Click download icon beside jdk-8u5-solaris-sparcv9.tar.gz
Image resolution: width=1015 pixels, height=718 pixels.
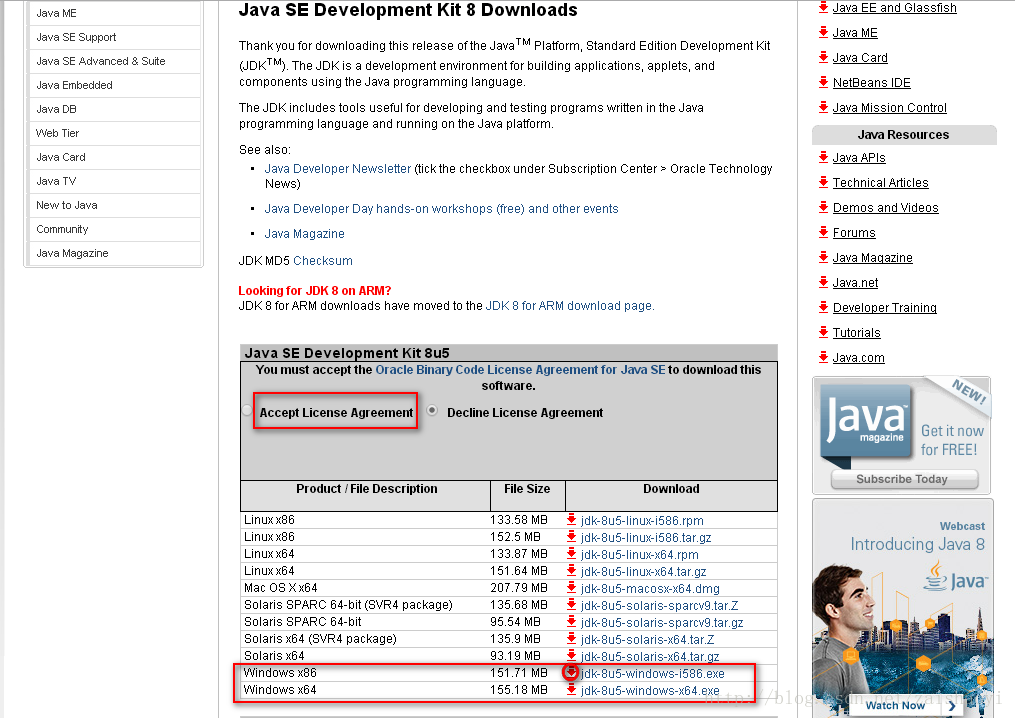571,622
